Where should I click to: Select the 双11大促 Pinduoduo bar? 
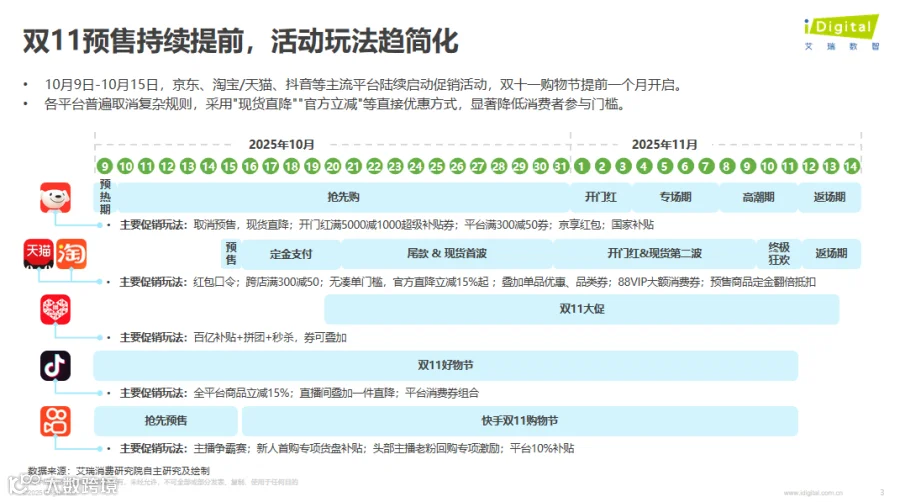581,309
